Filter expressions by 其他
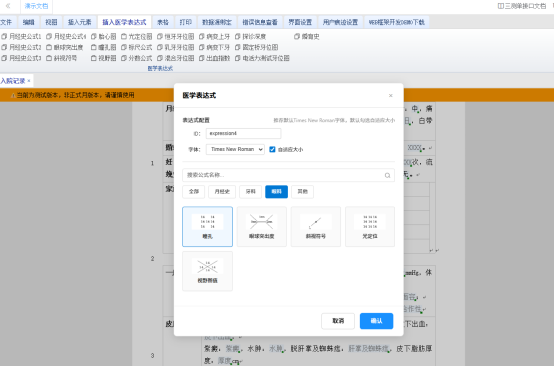This screenshot has height=366, width=554. [x=302, y=191]
